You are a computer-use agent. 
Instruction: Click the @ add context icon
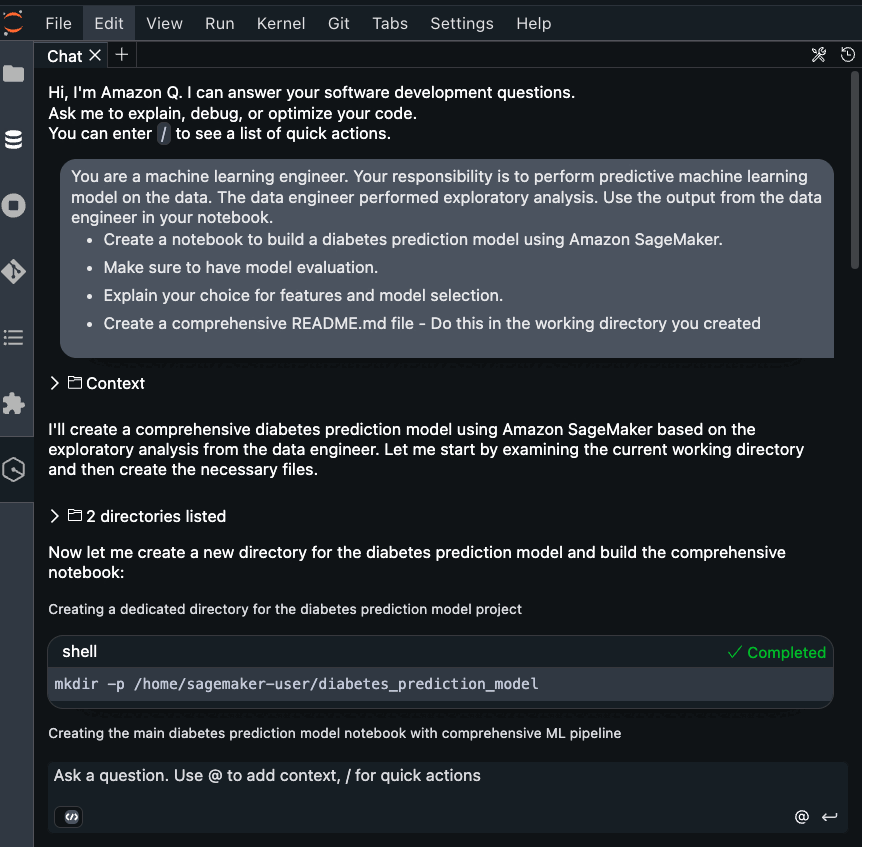coord(802,817)
